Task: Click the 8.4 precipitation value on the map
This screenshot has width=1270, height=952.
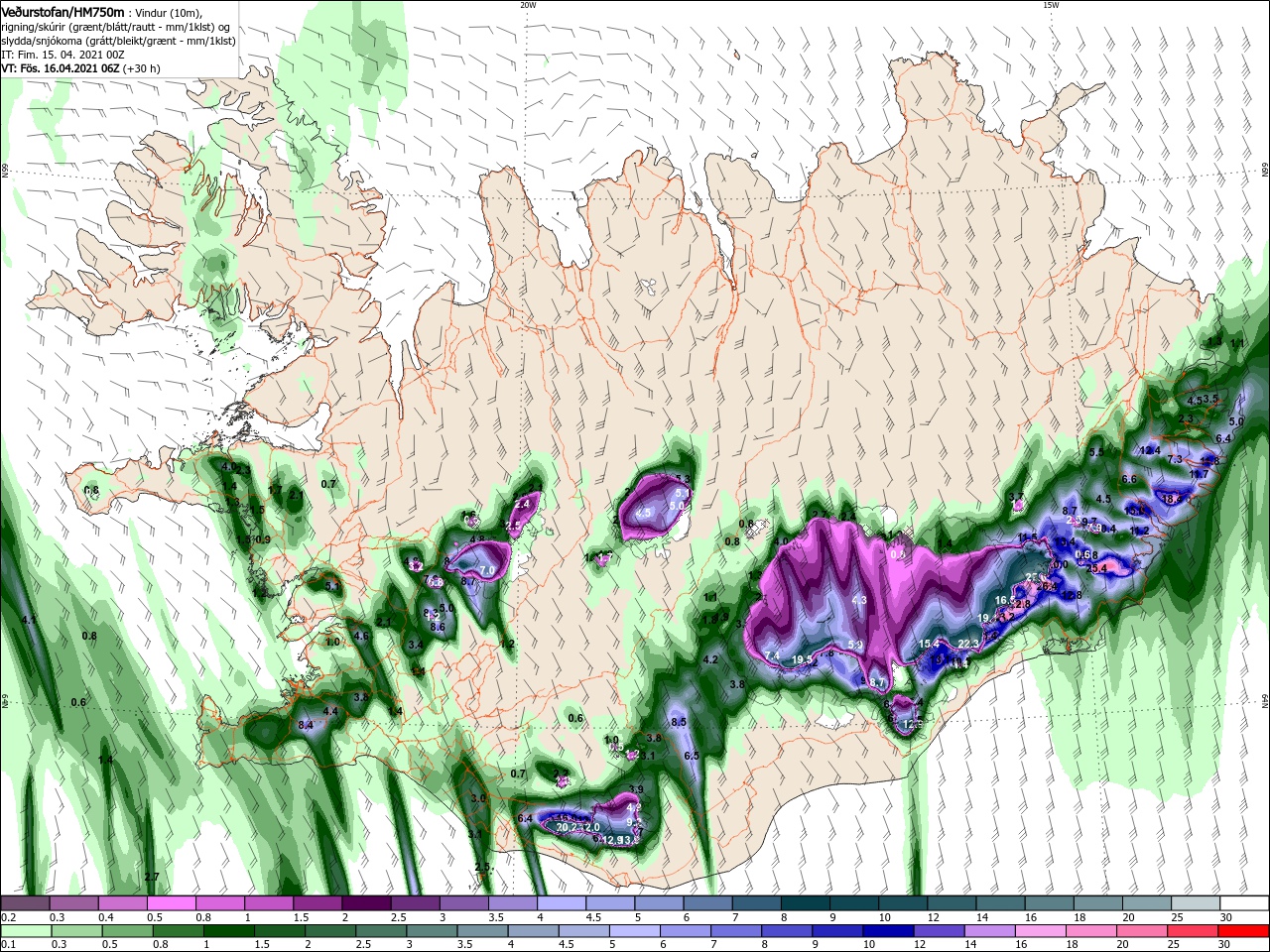Action: (306, 725)
